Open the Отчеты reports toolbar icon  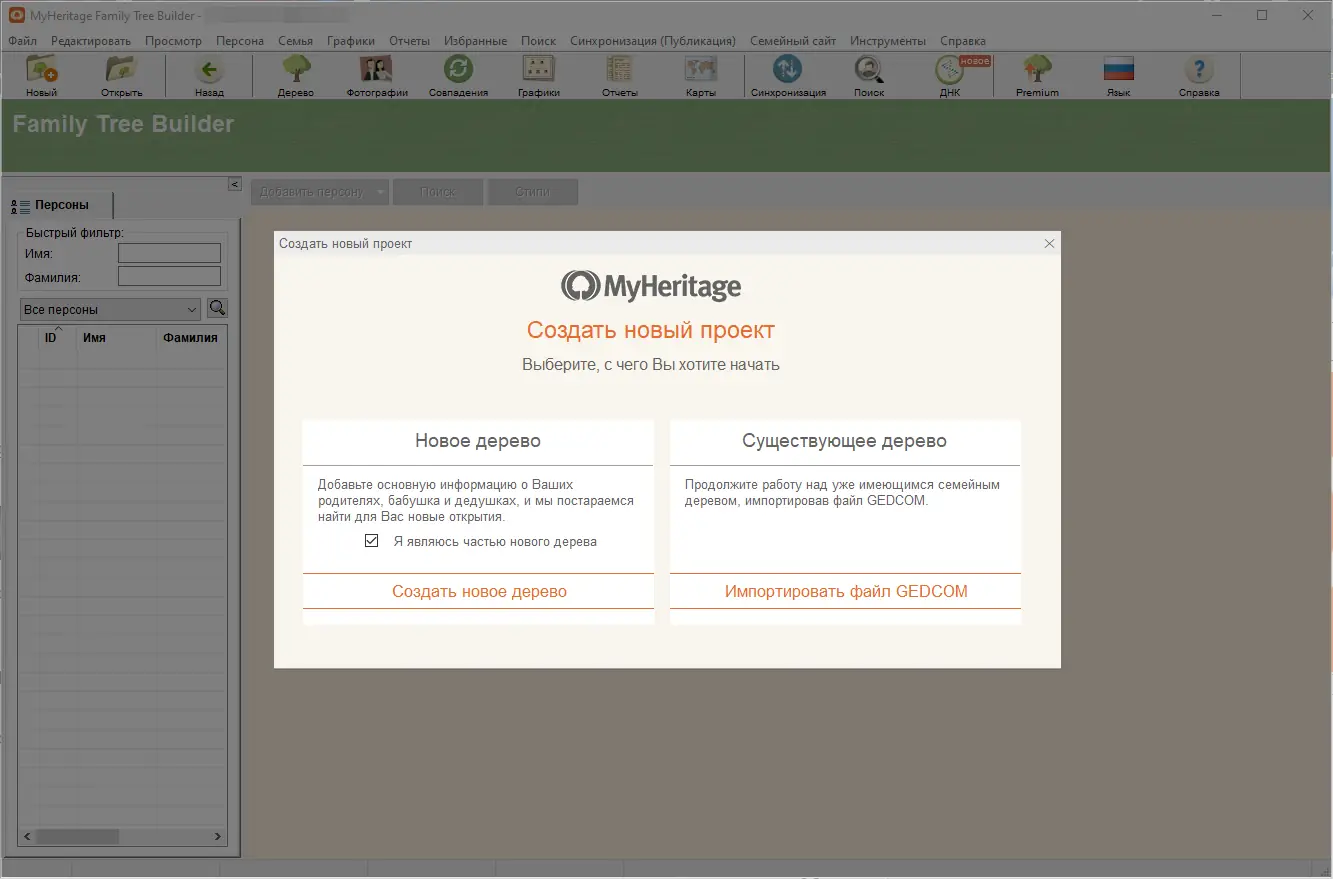click(x=620, y=76)
